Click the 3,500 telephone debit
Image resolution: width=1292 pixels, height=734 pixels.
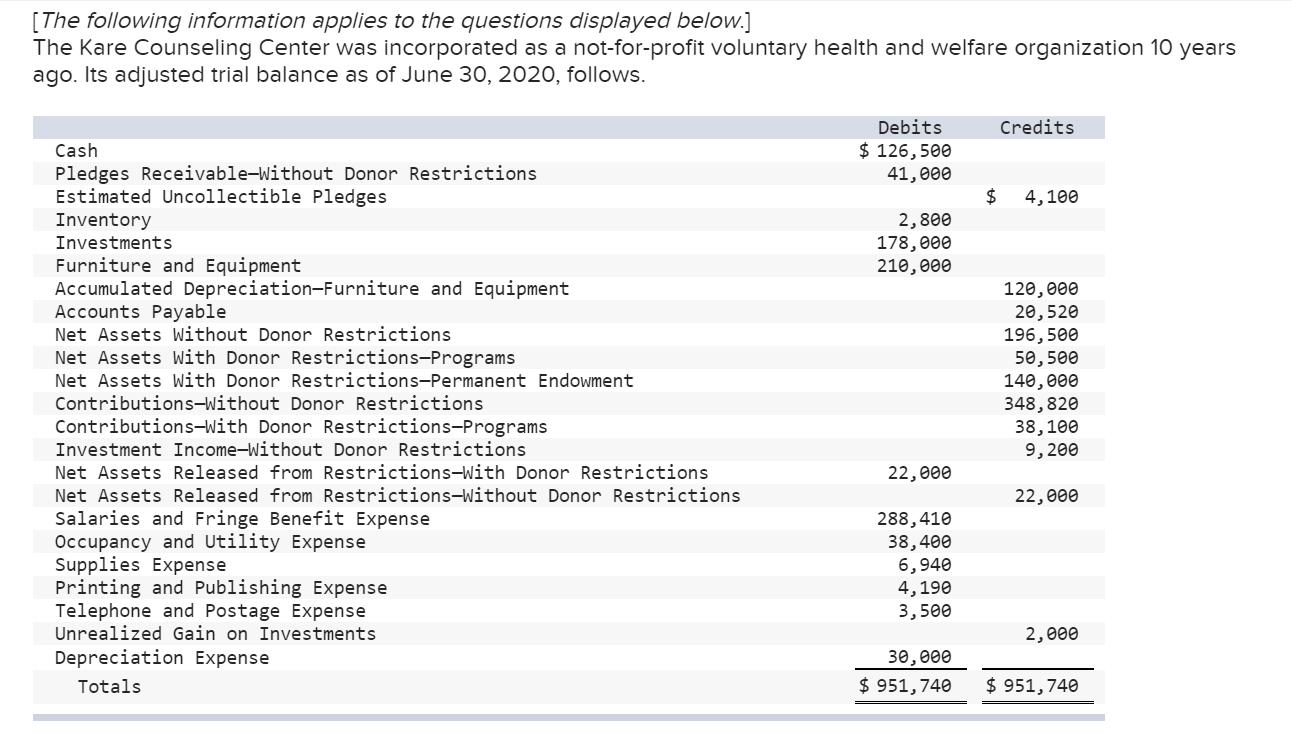[925, 611]
